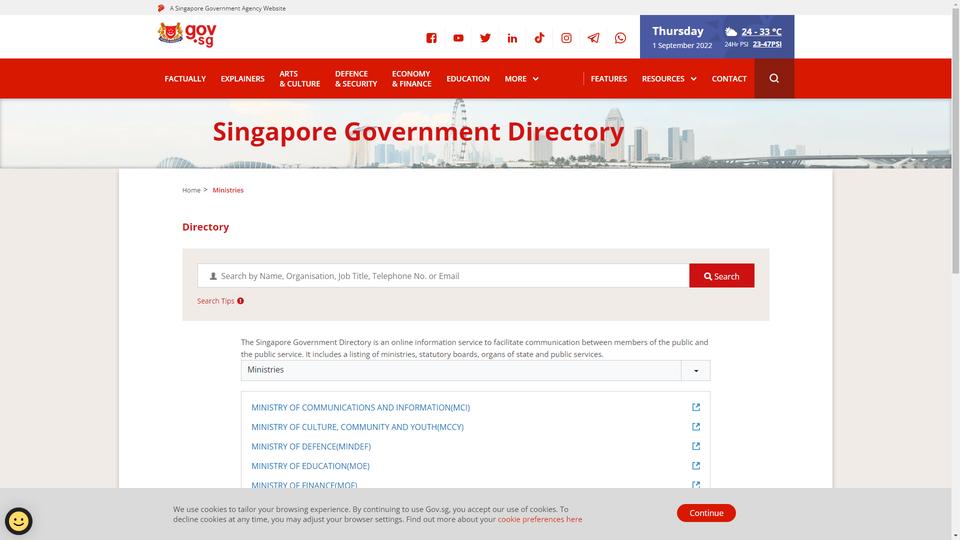Open Ministry of Culture, Community and Youth link

point(358,427)
